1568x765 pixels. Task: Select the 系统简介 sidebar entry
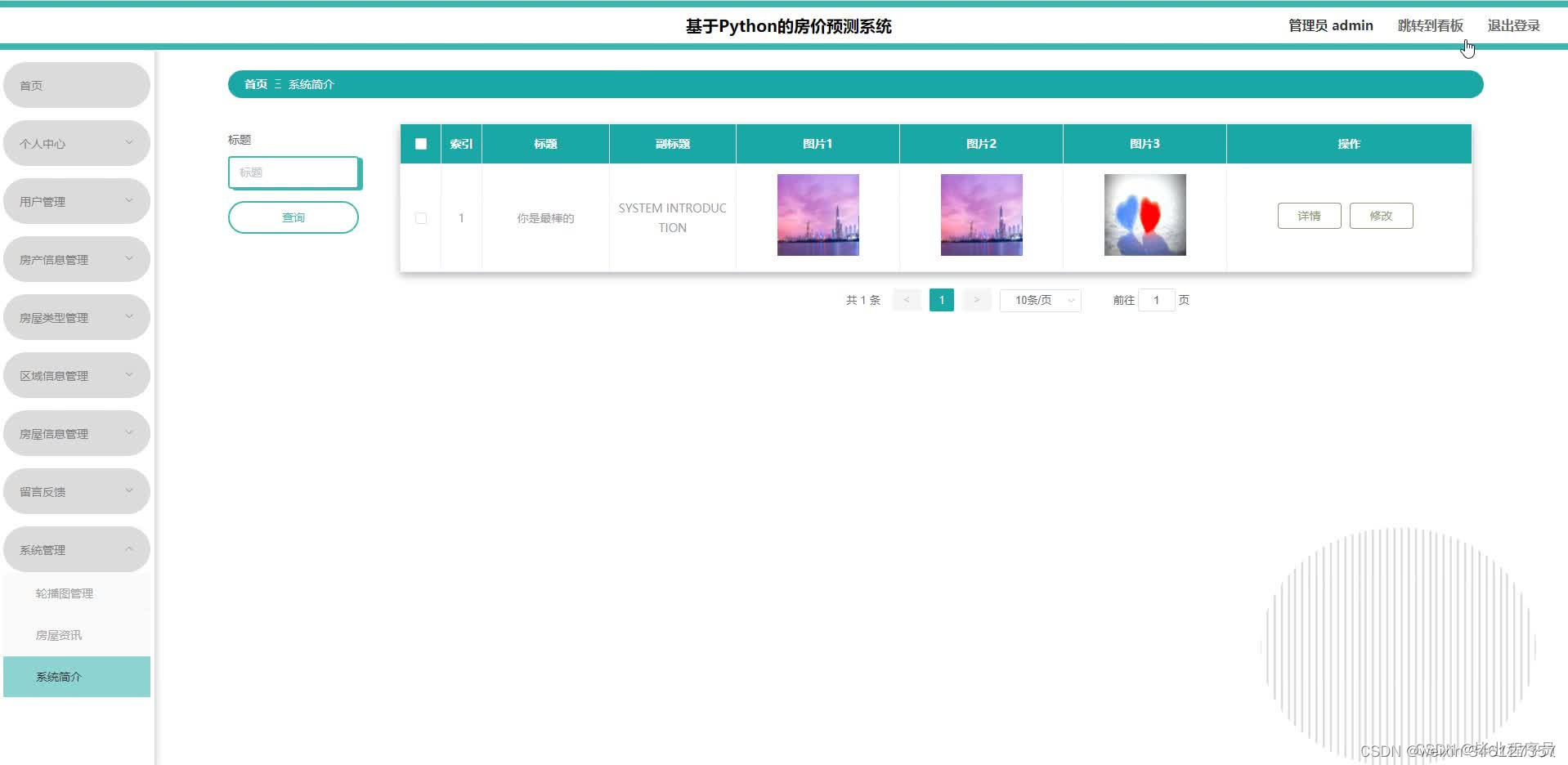point(56,677)
